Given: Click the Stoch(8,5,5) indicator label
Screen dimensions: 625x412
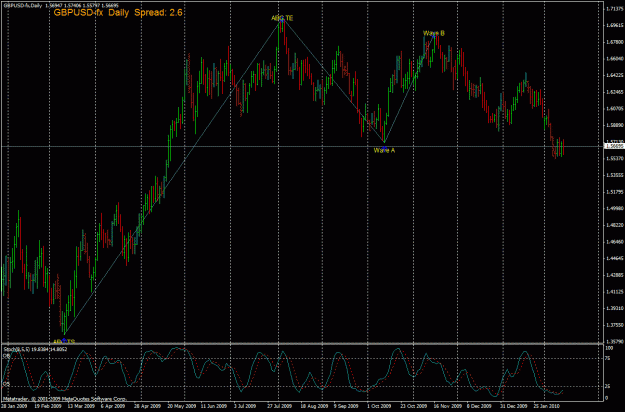Looking at the screenshot, I should pos(35,349).
